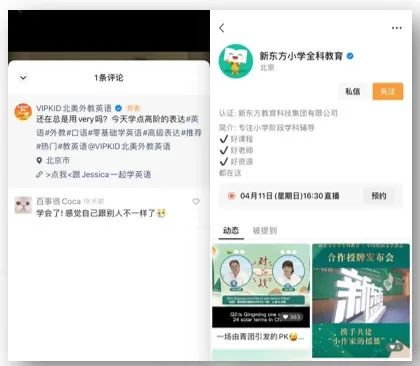Click the 04月11日(星期日)16:30直播 text
This screenshot has width=420, height=366.
[x=289, y=196]
